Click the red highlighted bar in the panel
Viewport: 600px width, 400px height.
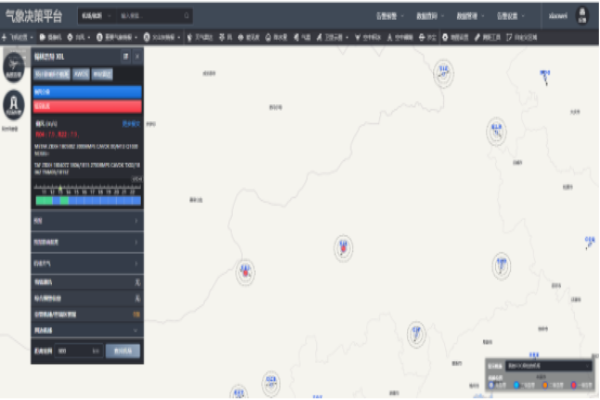coord(87,105)
